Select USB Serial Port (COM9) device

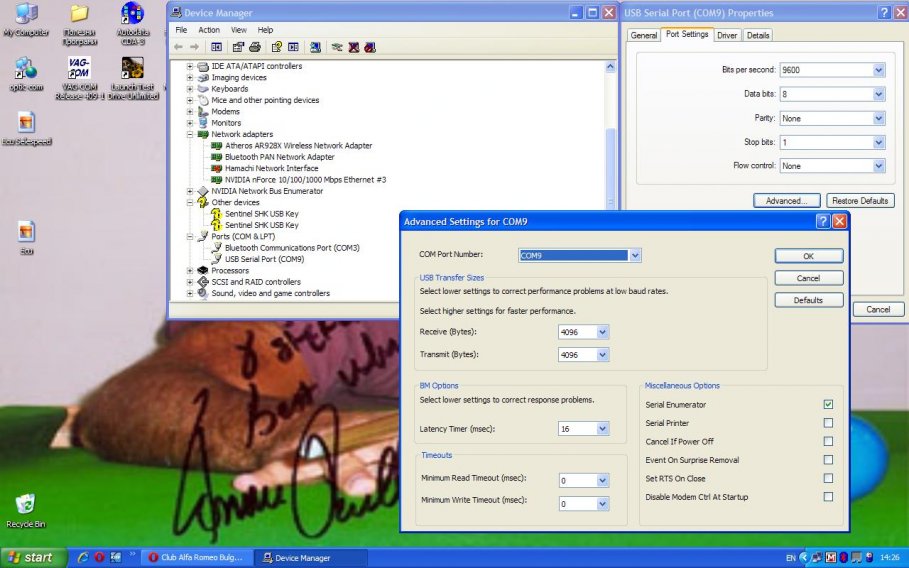[x=264, y=259]
